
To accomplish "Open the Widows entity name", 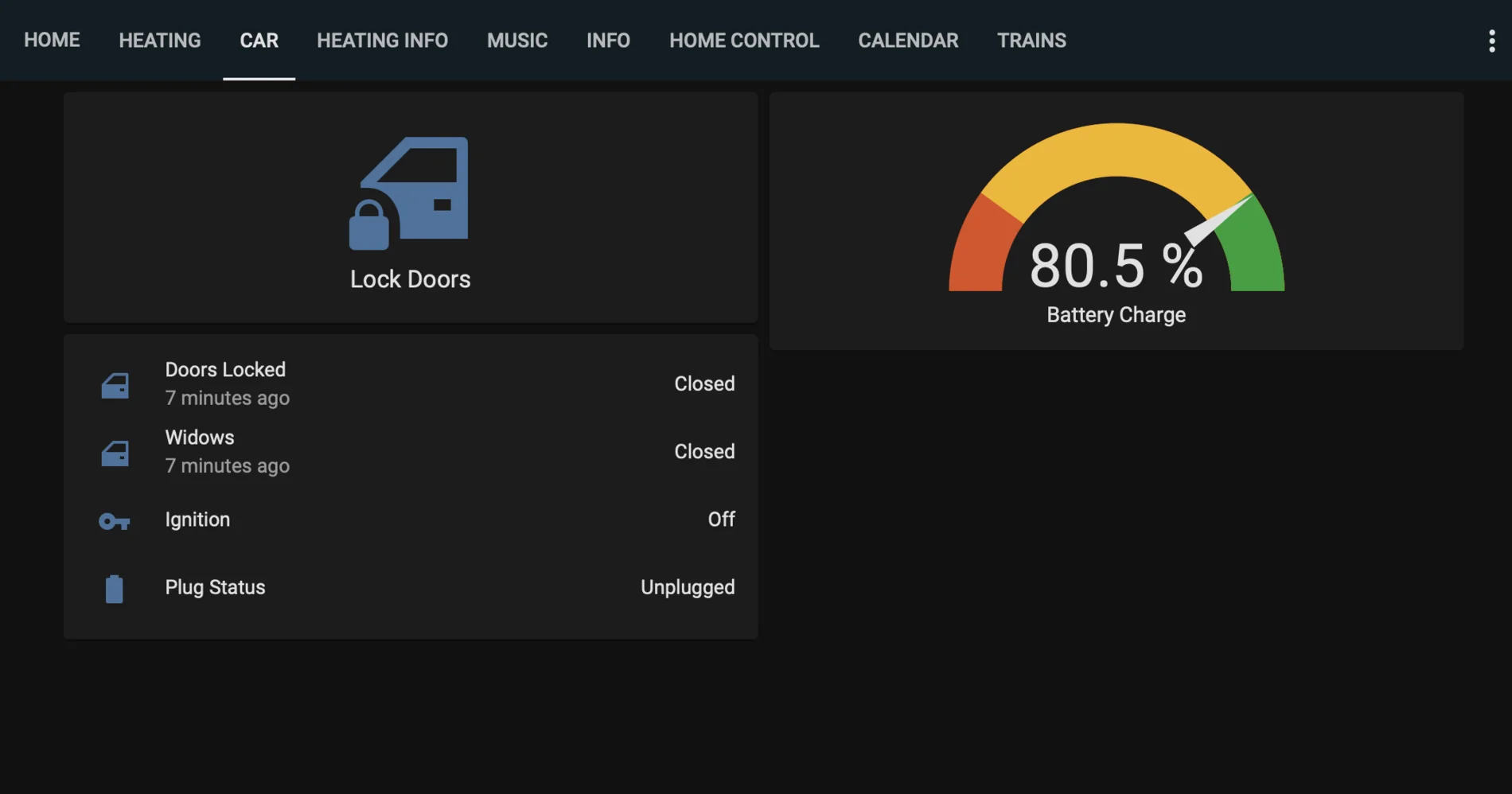I will [x=200, y=438].
